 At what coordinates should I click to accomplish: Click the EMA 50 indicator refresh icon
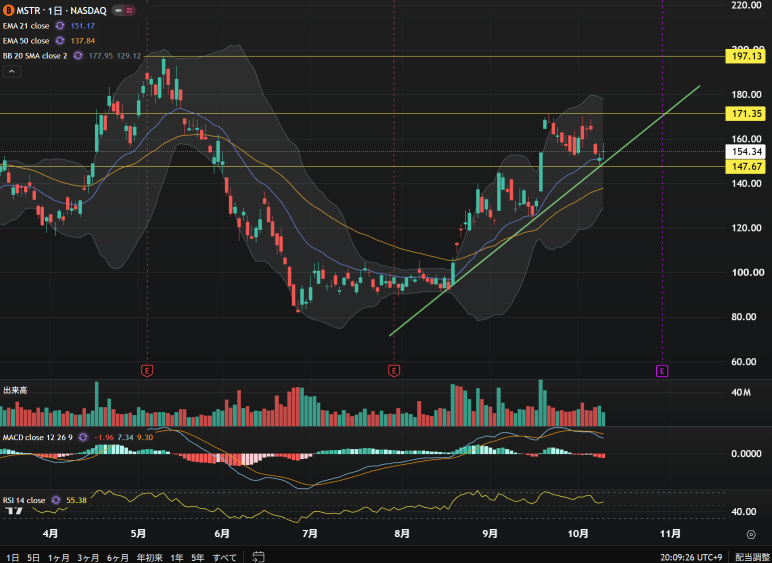[x=60, y=41]
